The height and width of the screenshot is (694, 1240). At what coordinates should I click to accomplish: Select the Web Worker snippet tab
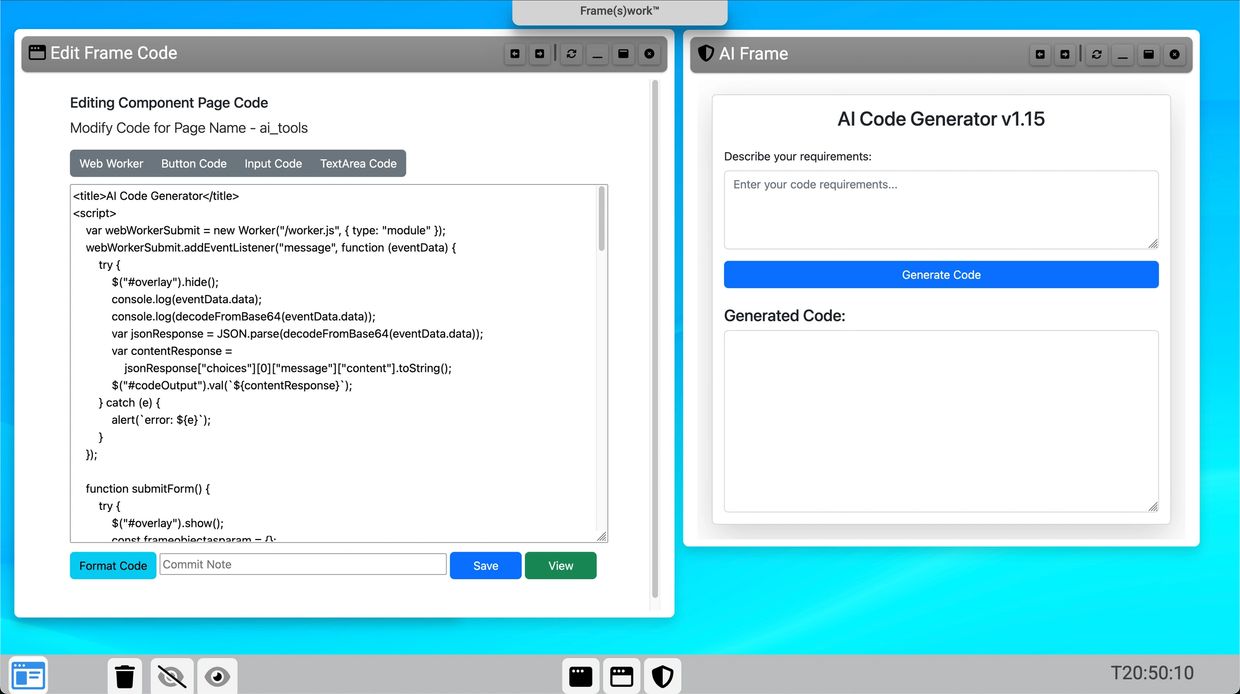coord(111,164)
